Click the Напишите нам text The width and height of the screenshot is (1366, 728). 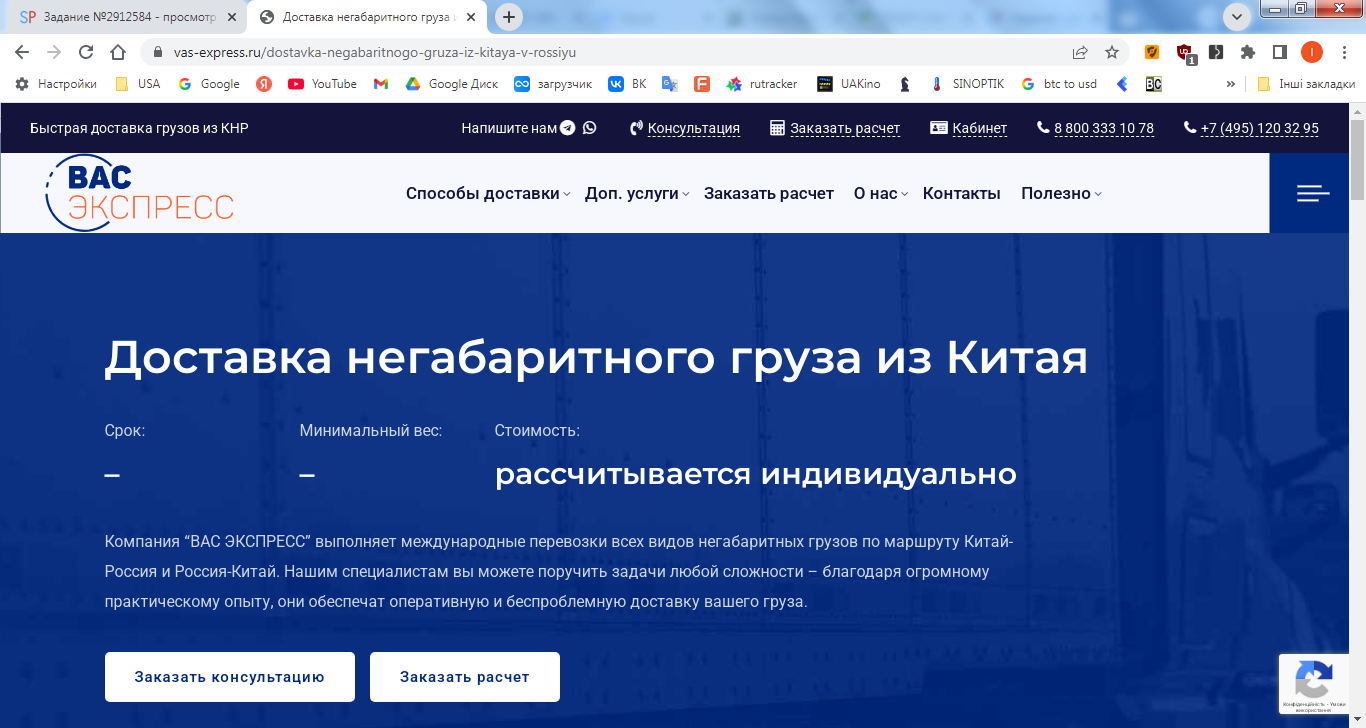tap(509, 128)
